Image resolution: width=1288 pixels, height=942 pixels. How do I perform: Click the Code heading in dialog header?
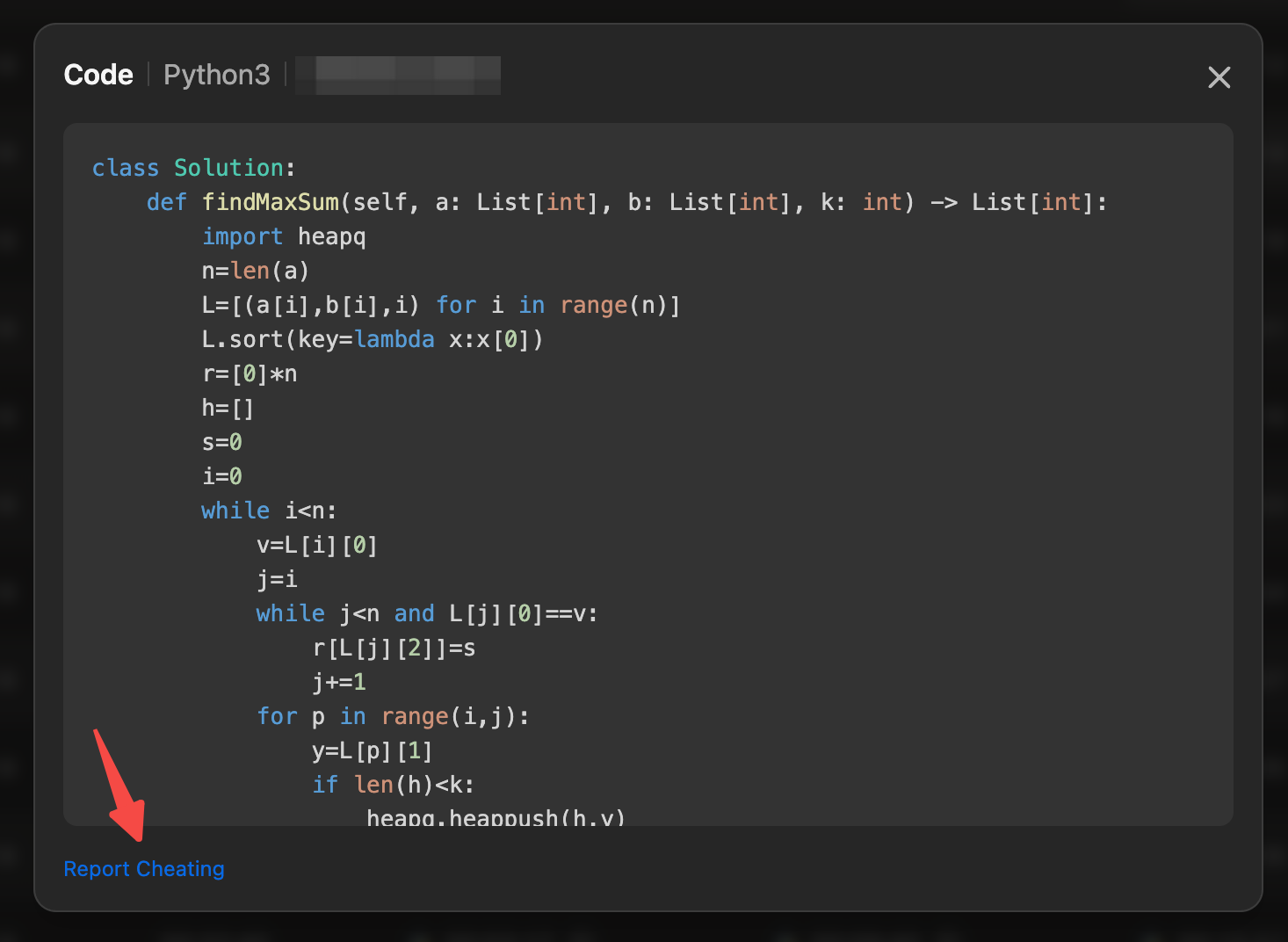98,76
